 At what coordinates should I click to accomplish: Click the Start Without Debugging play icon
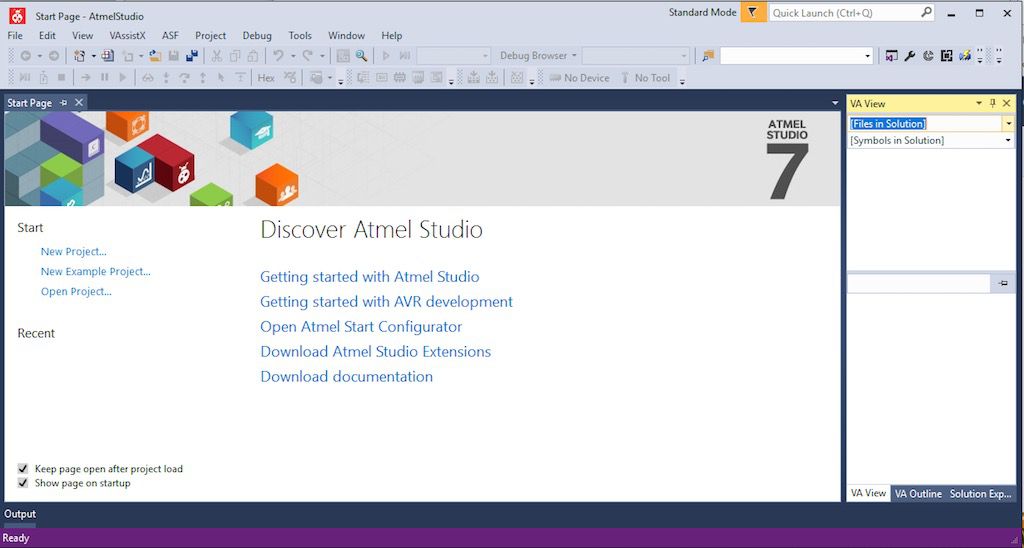386,56
